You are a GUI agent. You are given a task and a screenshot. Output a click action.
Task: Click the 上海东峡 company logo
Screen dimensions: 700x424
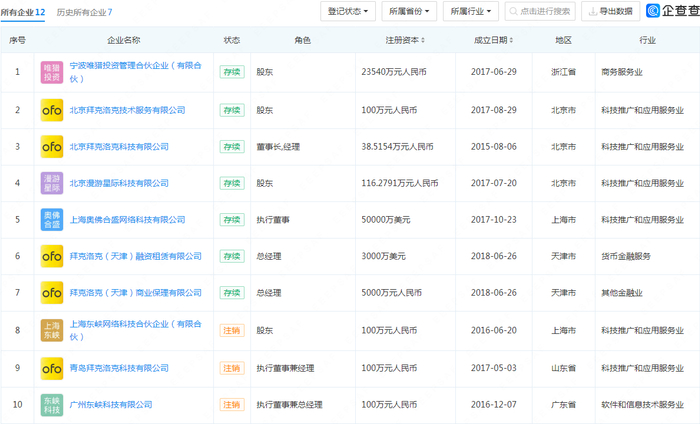(51, 331)
